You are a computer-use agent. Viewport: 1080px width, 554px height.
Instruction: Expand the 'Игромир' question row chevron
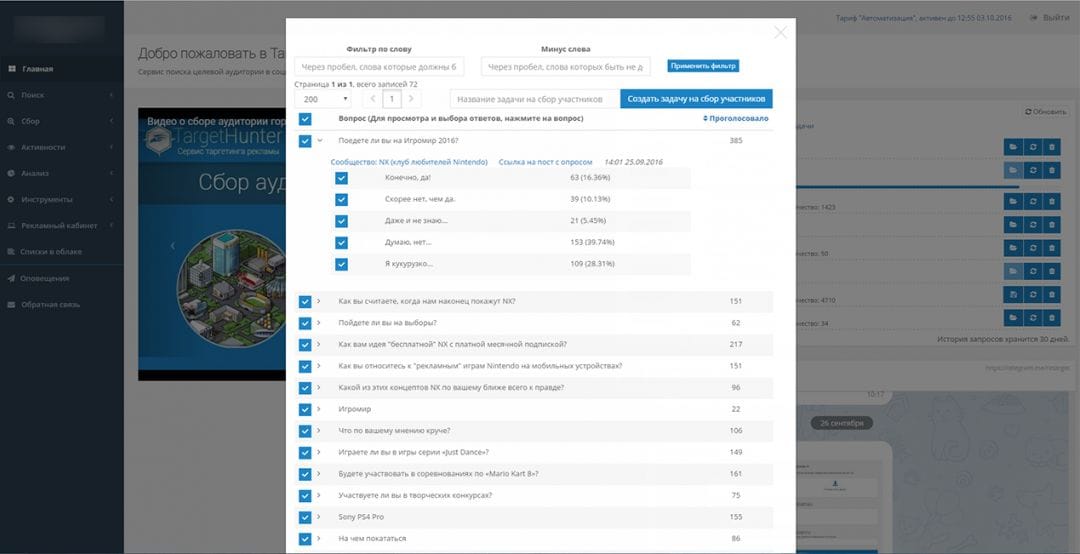point(319,409)
